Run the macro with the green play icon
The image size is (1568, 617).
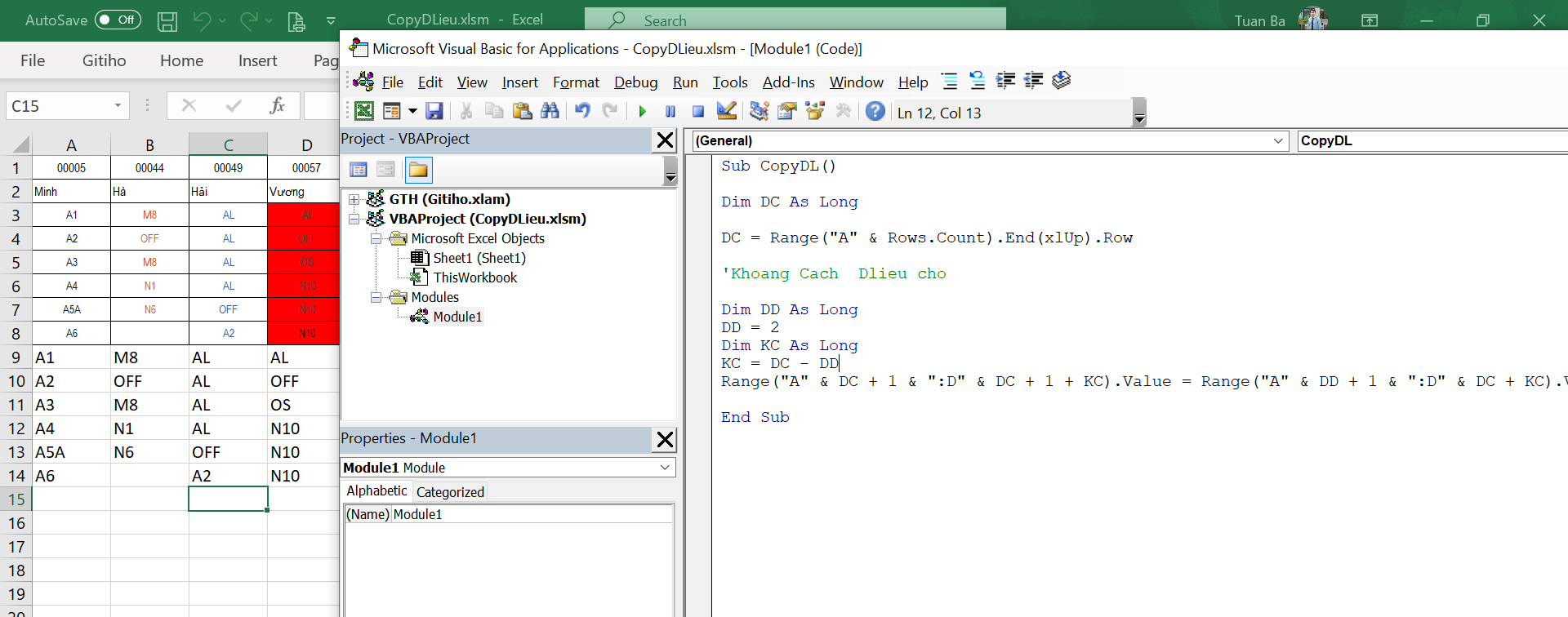(x=642, y=112)
